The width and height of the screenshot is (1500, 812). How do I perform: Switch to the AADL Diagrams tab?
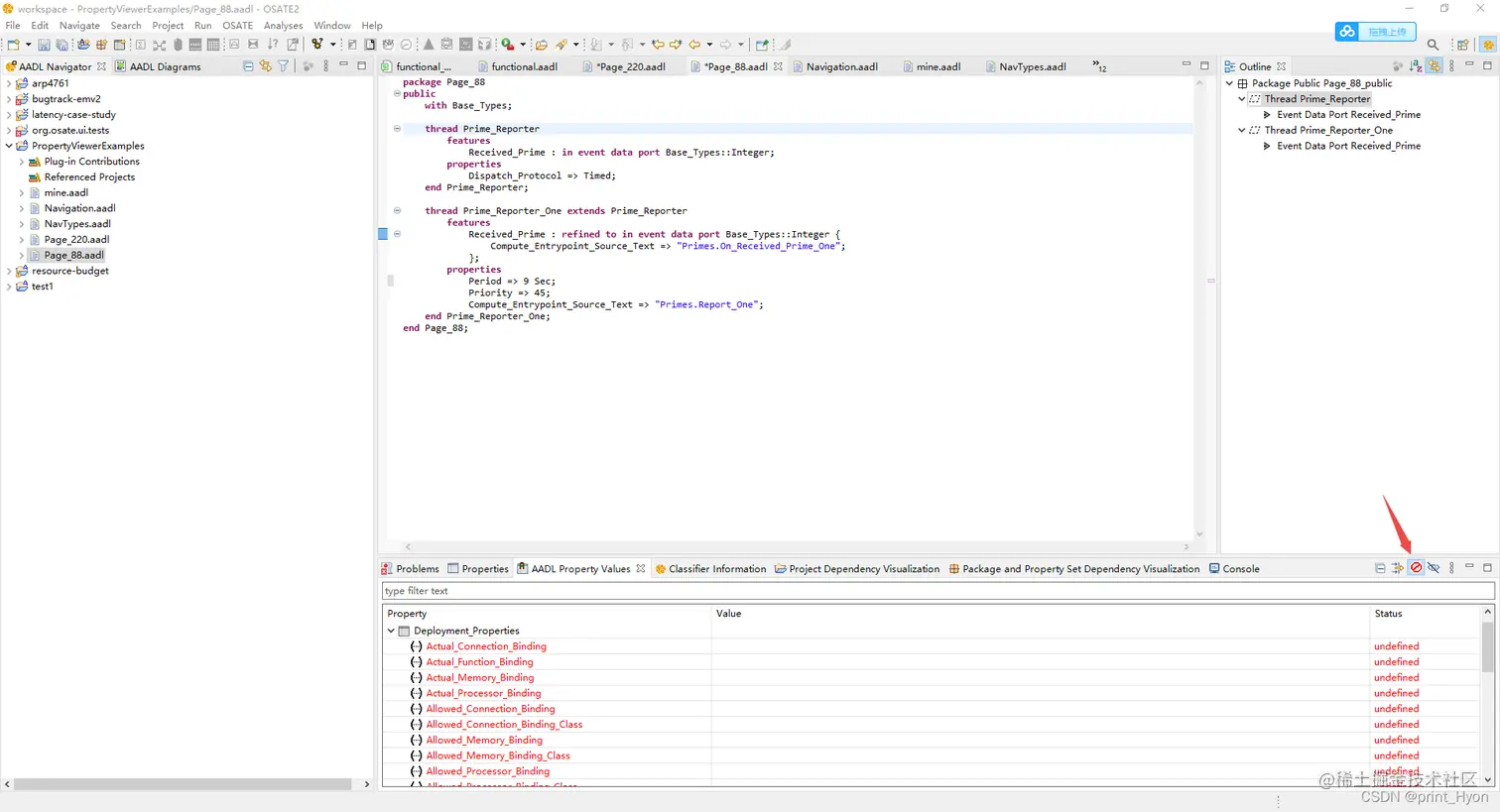point(158,66)
